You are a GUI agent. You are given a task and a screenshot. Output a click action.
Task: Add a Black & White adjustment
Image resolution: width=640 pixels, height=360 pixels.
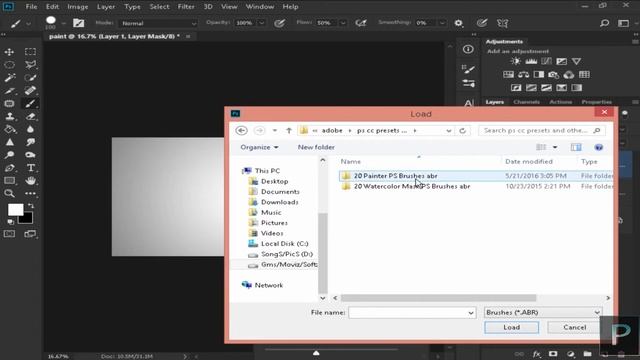pyautogui.click(x=539, y=75)
